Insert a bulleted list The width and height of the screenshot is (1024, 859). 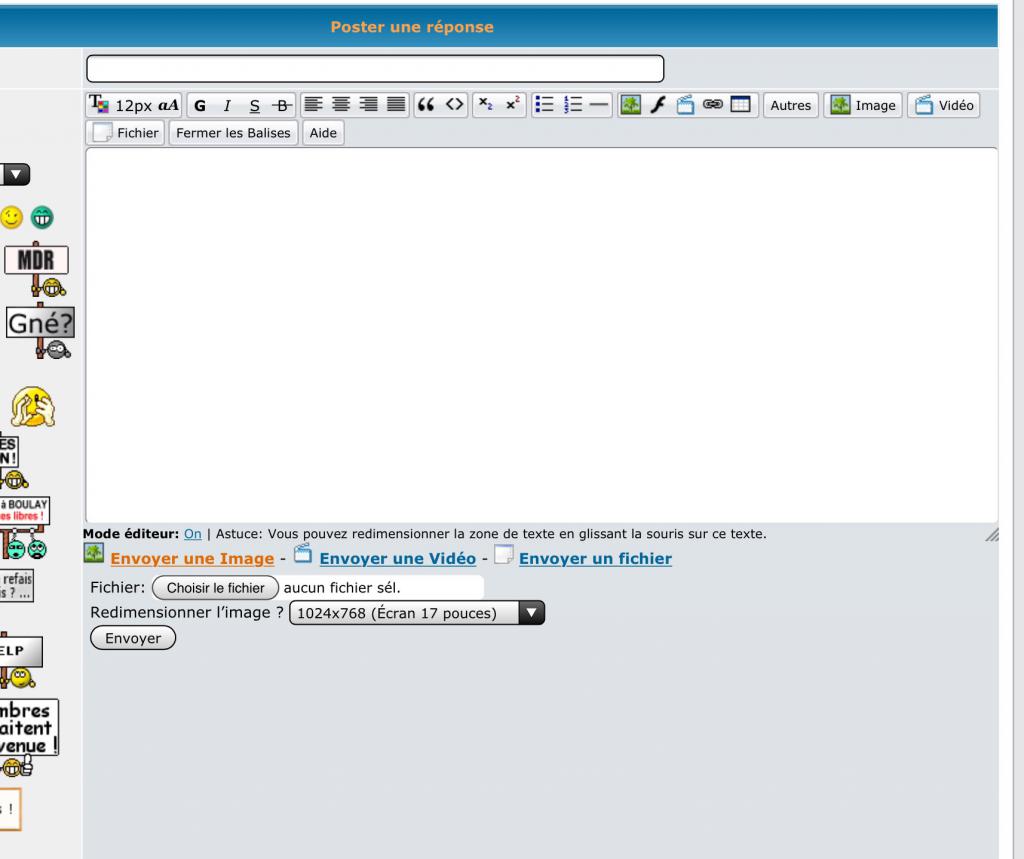point(544,105)
